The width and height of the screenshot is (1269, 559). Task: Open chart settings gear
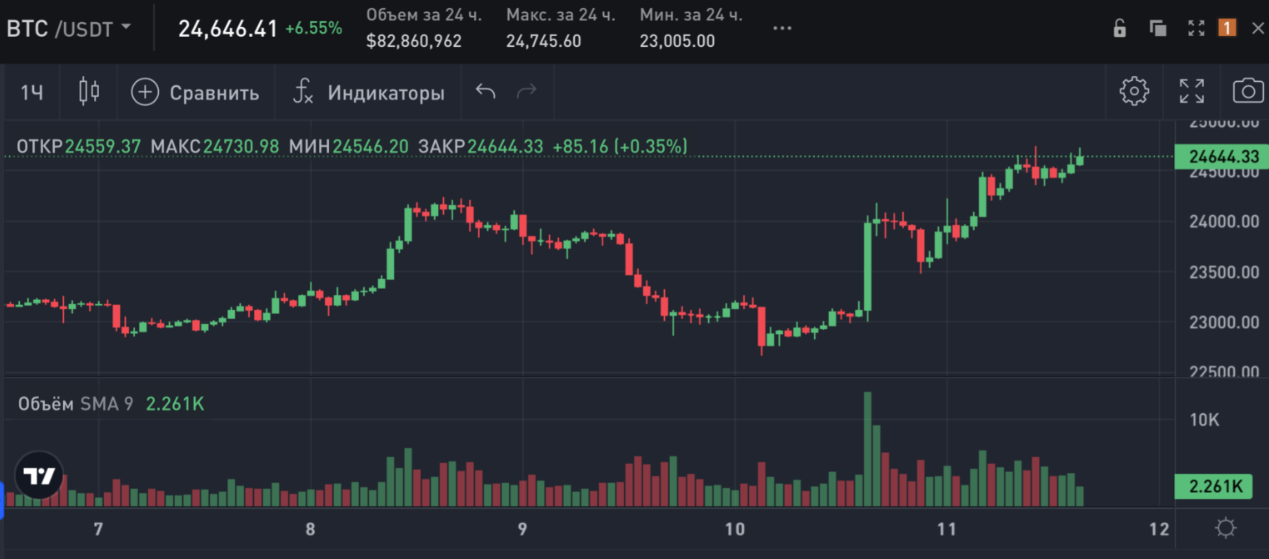(x=1134, y=91)
